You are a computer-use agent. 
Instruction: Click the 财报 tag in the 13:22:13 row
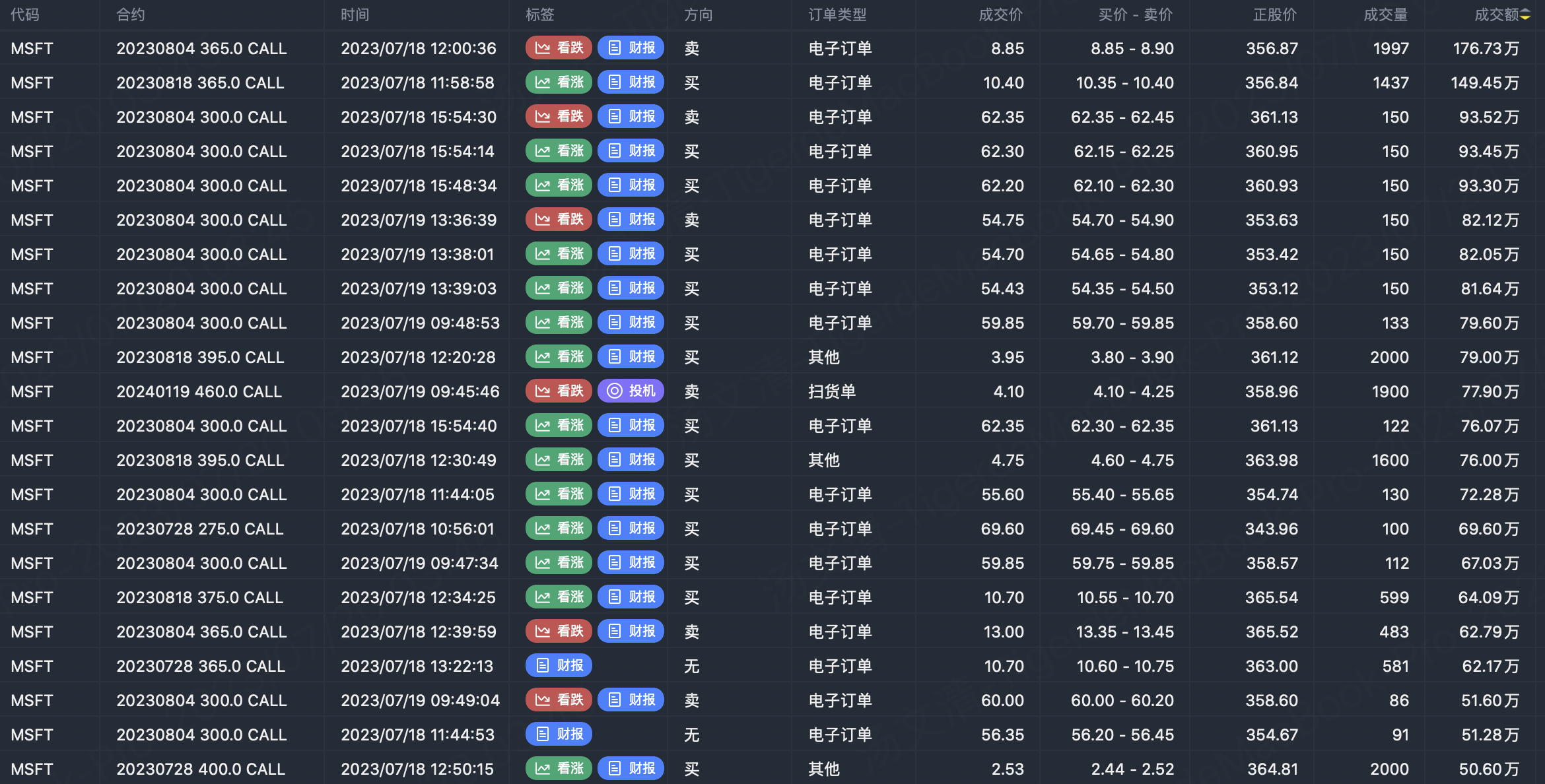click(x=559, y=665)
